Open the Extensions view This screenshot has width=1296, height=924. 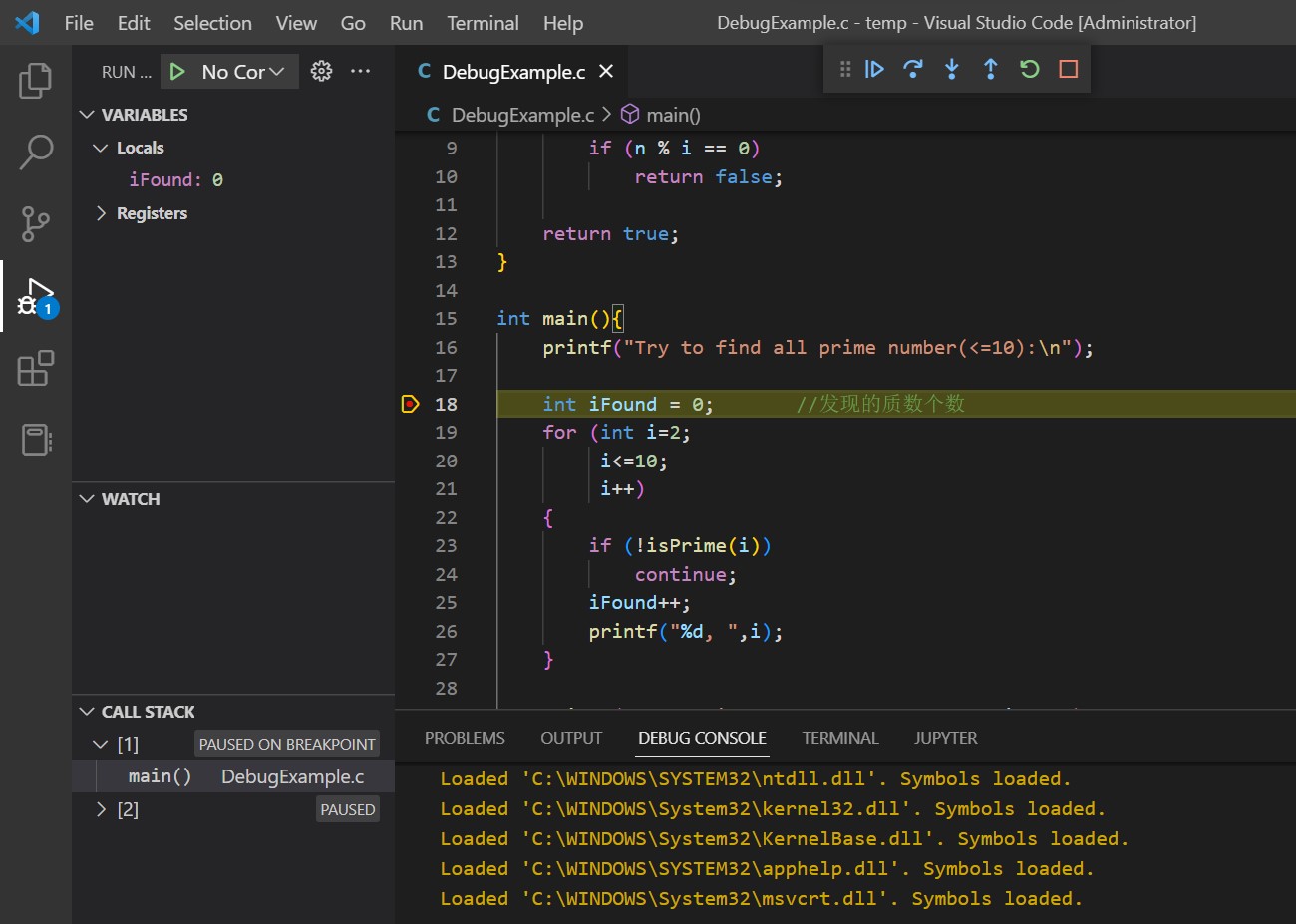click(36, 368)
